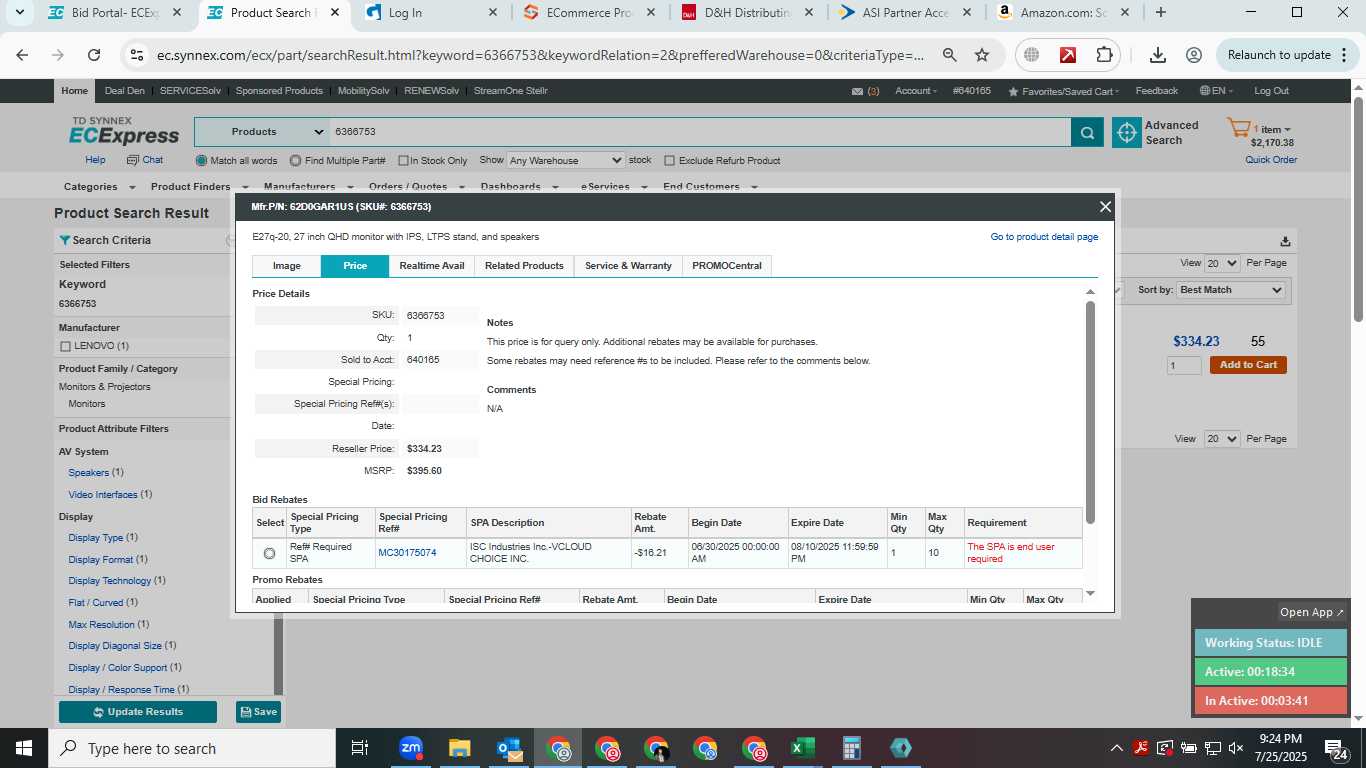Open the browser profile icon
This screenshot has width=1366, height=768.
pyautogui.click(x=1194, y=55)
